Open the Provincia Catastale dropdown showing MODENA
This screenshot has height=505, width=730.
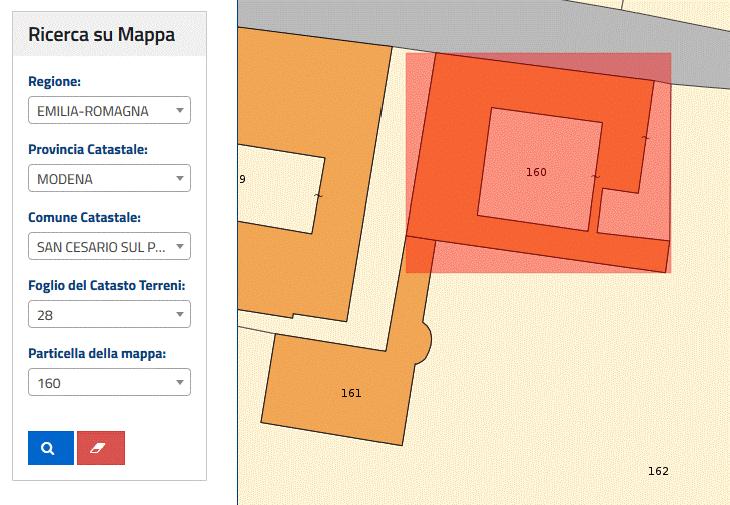pyautogui.click(x=109, y=178)
